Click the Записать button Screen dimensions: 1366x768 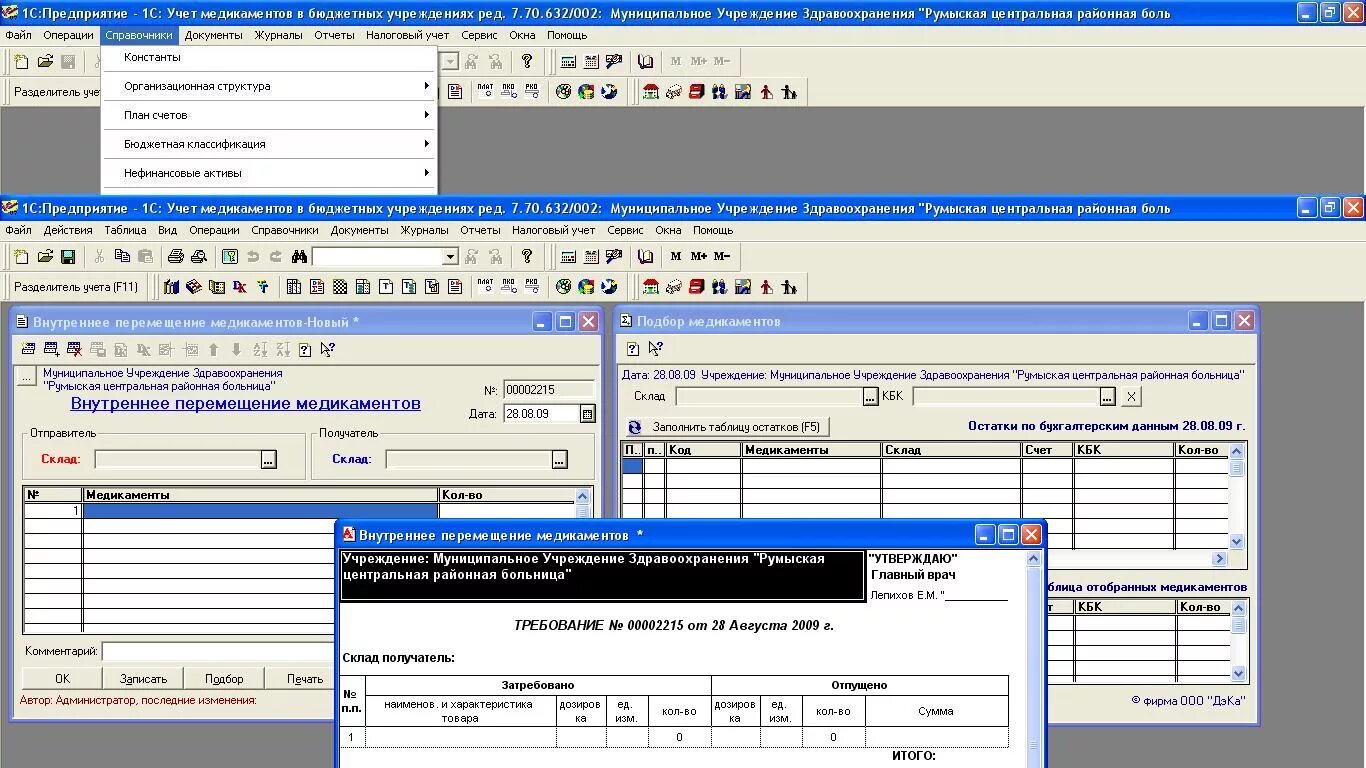click(143, 679)
